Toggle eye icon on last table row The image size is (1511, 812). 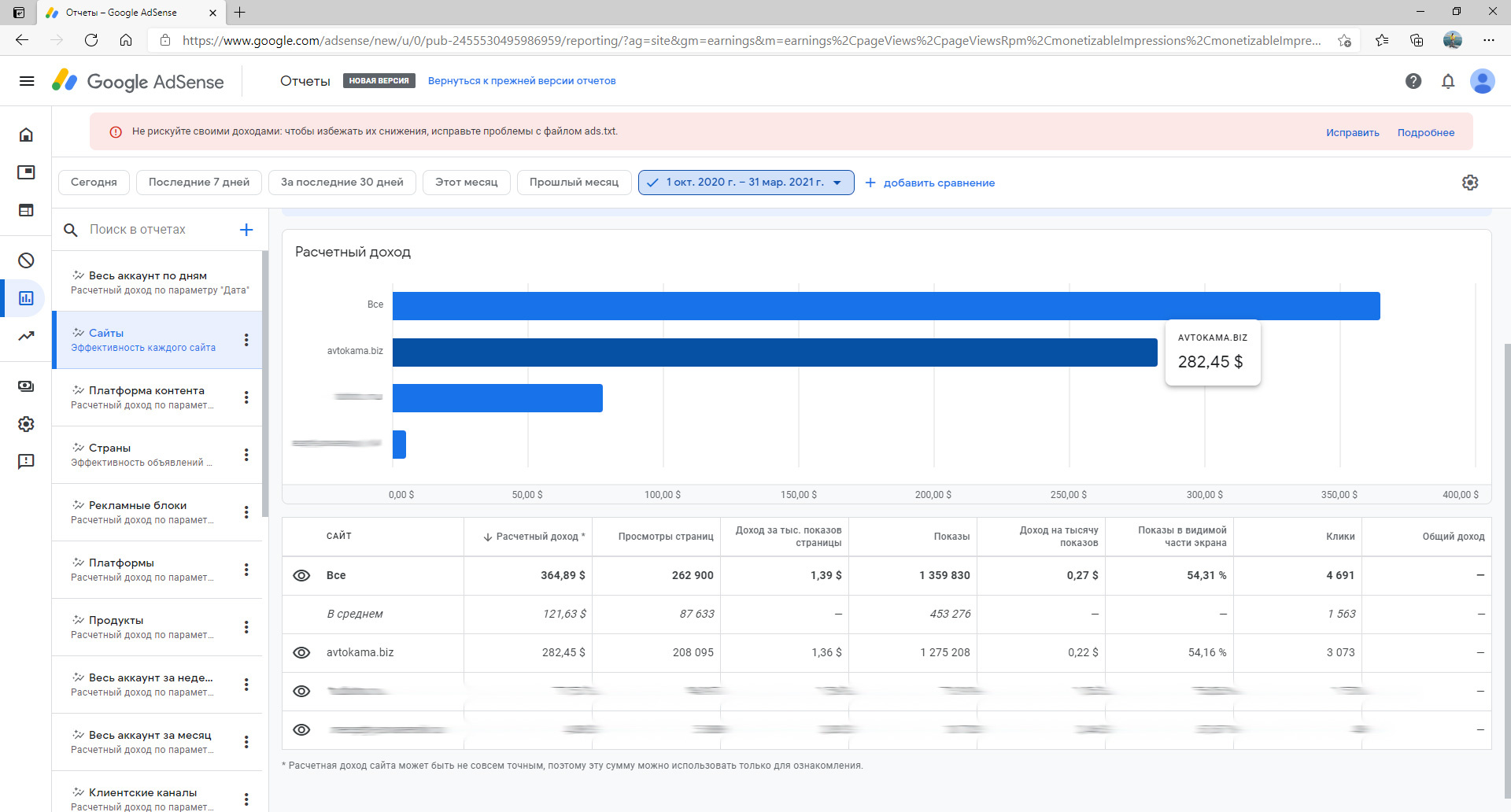pos(301,729)
